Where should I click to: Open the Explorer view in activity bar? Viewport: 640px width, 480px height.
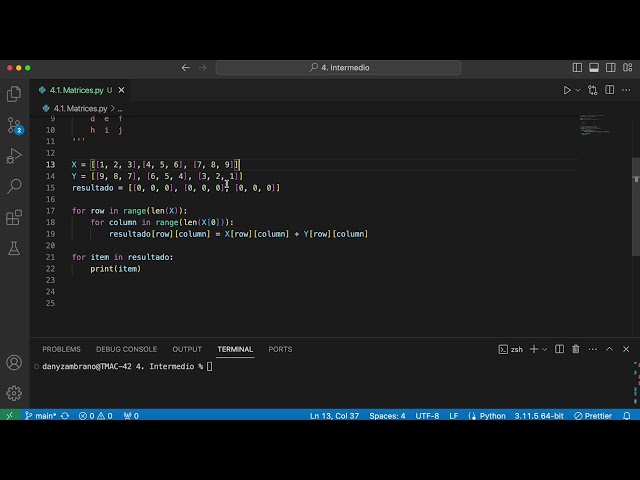[14, 94]
